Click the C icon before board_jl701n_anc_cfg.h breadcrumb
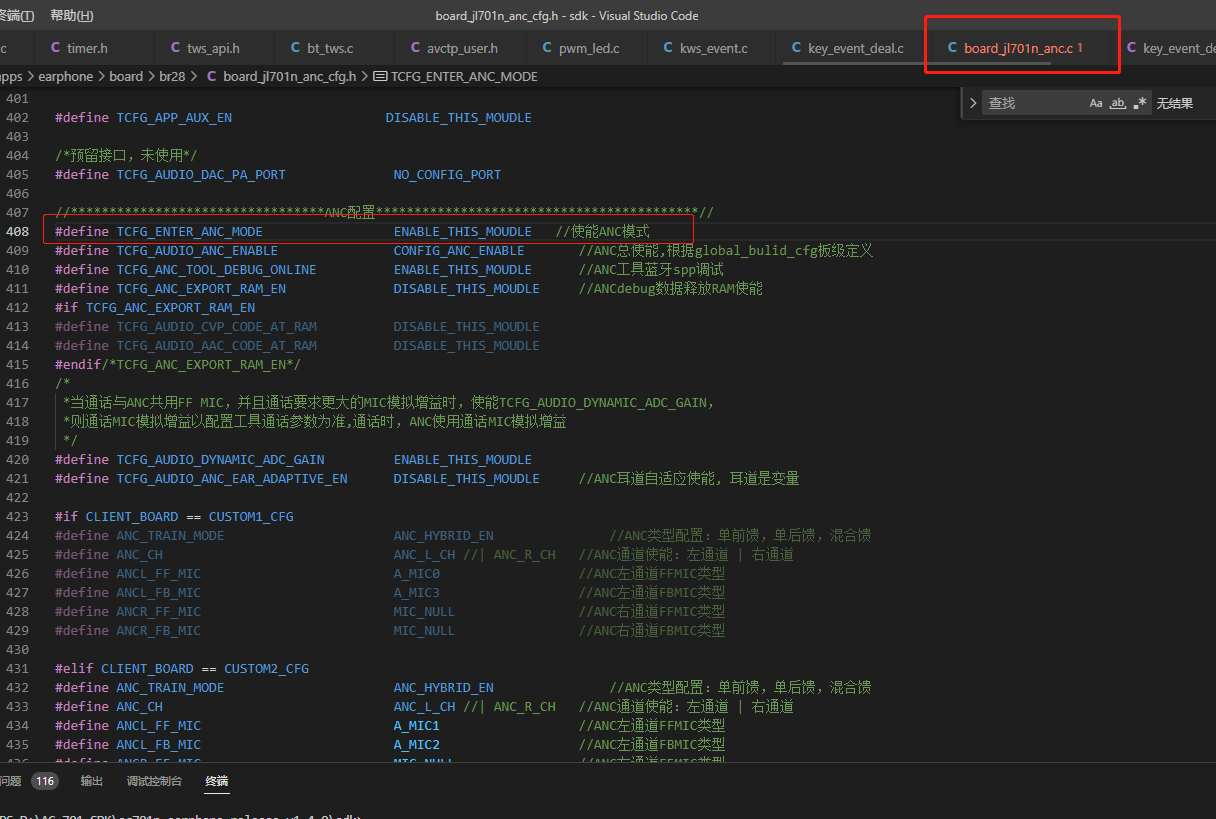Screen dimensions: 1216x819 tap(212, 76)
